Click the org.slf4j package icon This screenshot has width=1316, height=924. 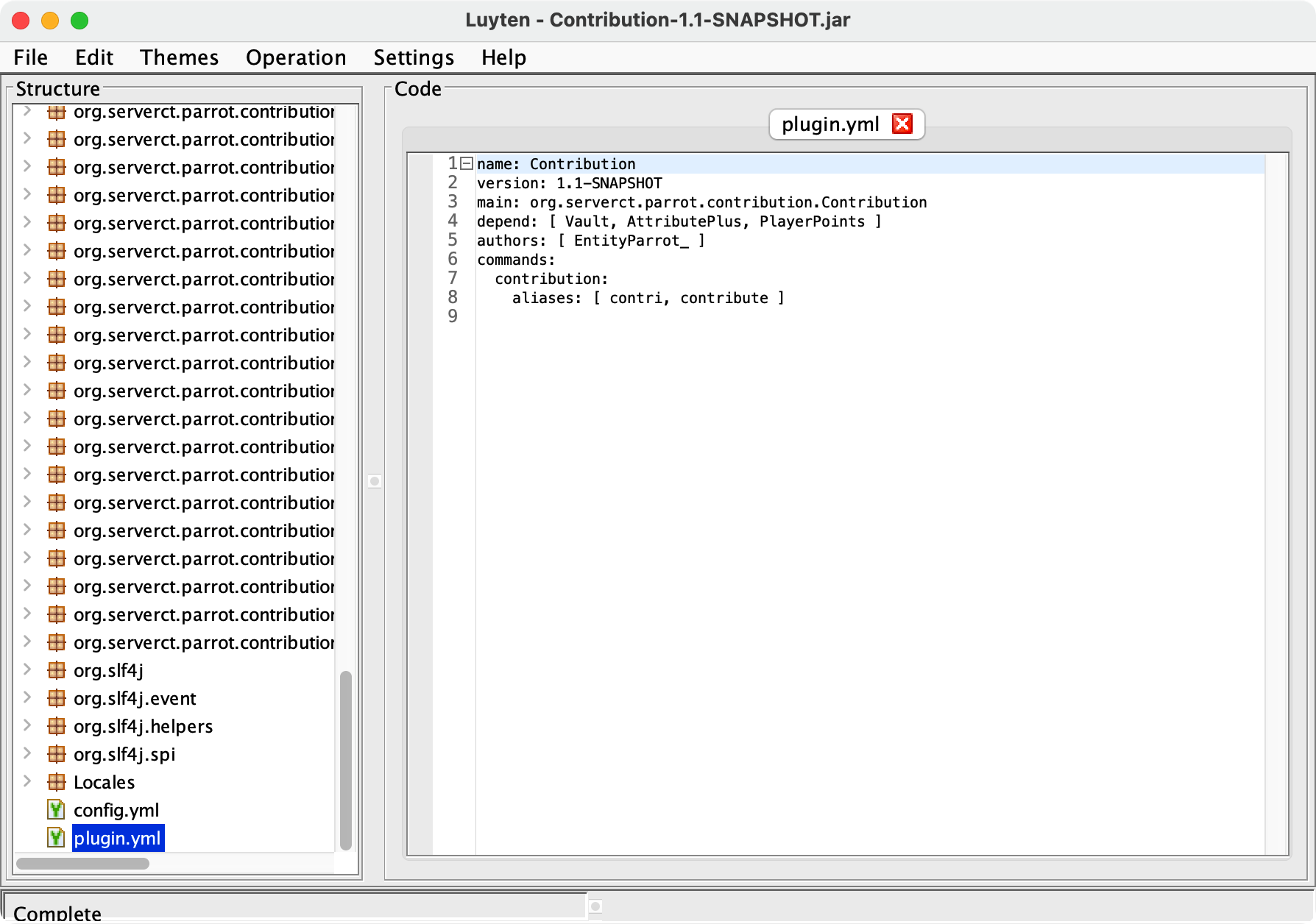(x=56, y=670)
